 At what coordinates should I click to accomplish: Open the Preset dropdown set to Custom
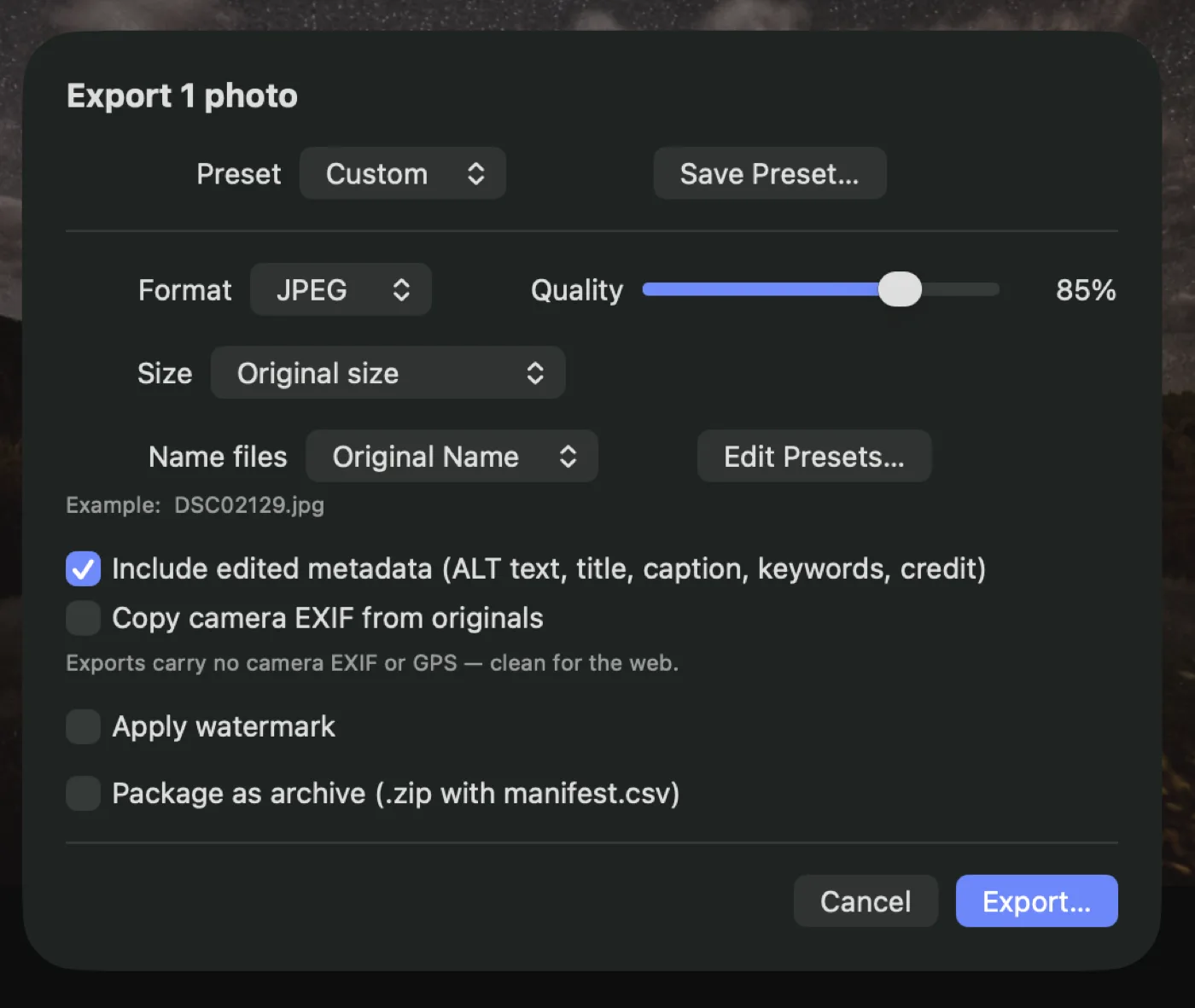402,173
